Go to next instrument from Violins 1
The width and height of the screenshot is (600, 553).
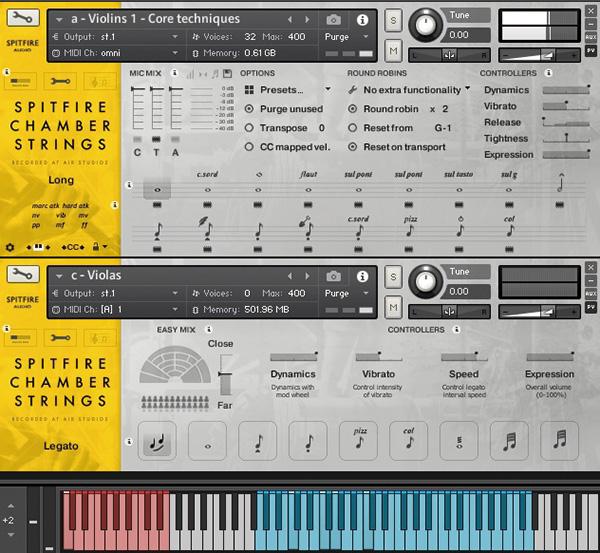click(x=307, y=19)
